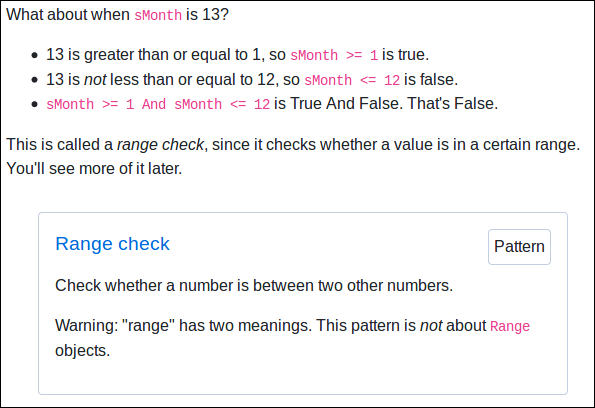Viewport: 595px width, 408px height.
Task: Open the Range check heading link
Action: tap(112, 244)
